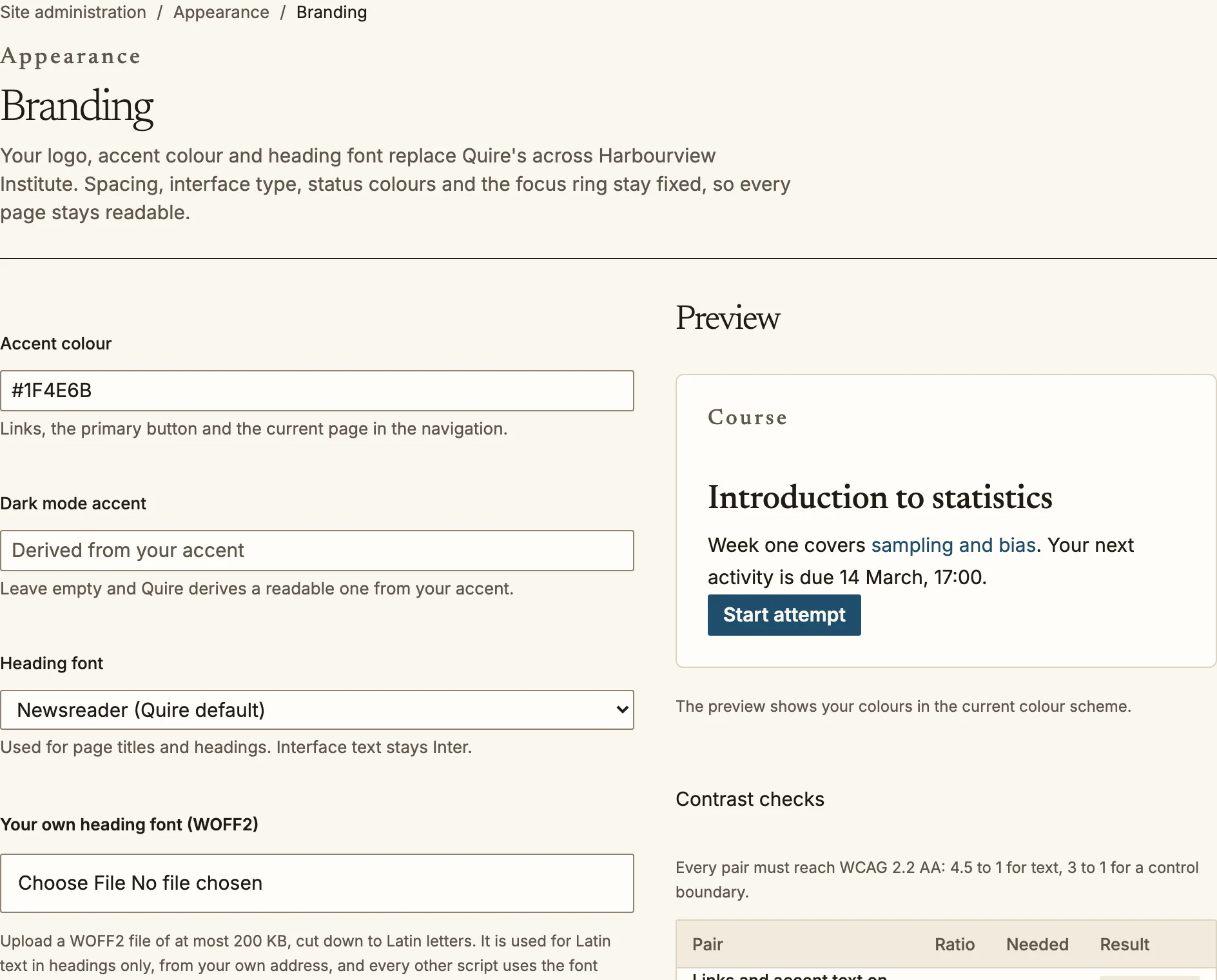Choose a WOFF2 heading font file
Screen dimensions: 1217x980
pyautogui.click(x=317, y=883)
